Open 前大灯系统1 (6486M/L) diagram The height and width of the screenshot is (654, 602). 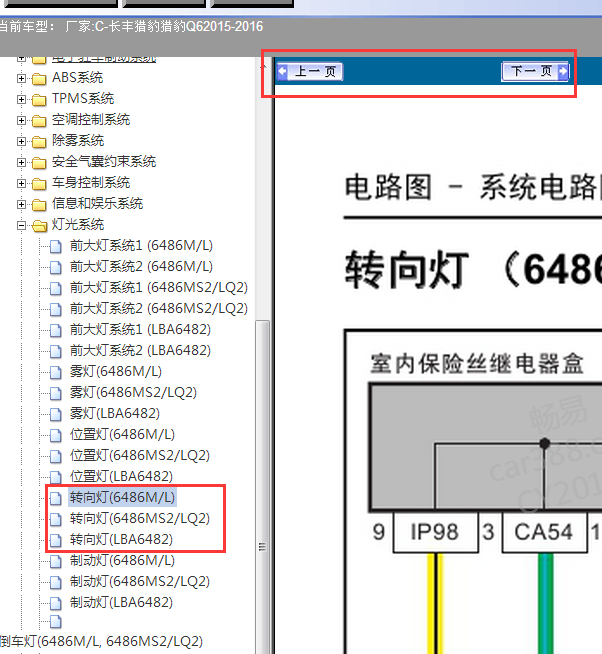pos(141,246)
